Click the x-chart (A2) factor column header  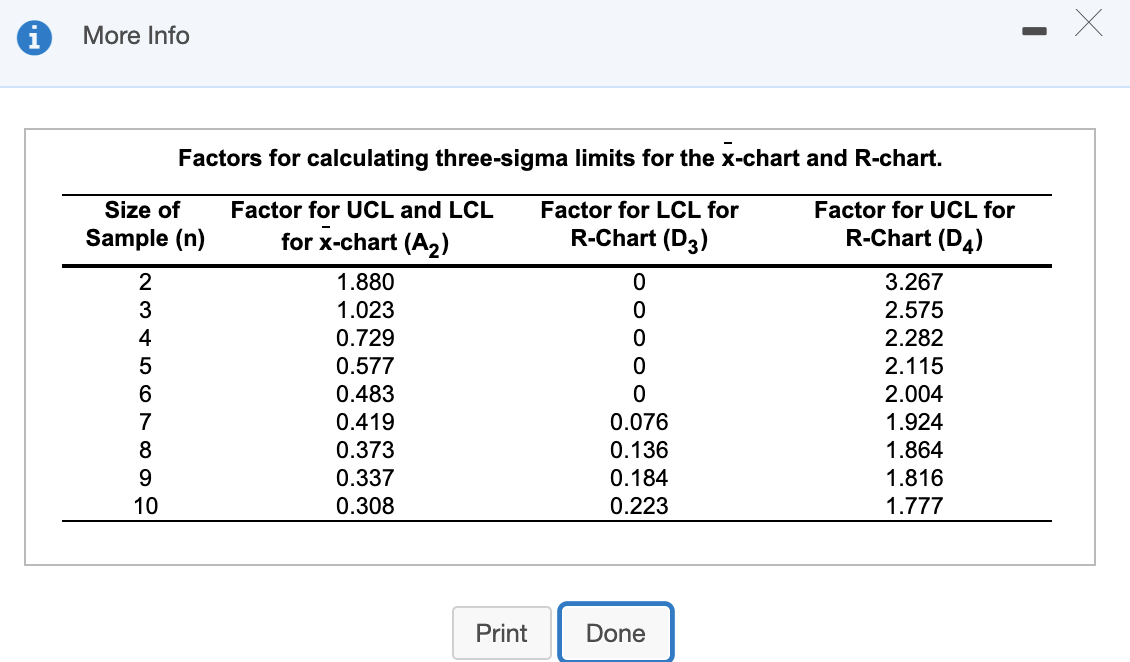pyautogui.click(x=362, y=226)
